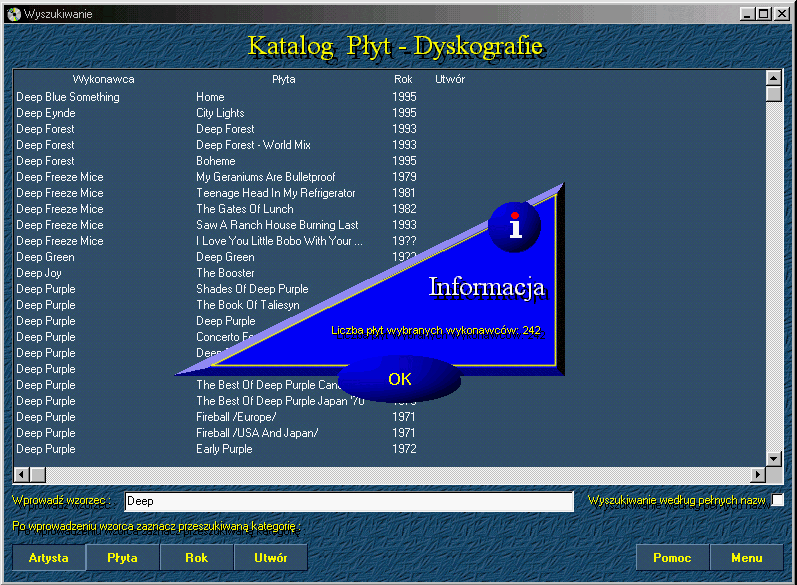Minimize the Wyszukiwanie window
The height and width of the screenshot is (585, 797).
point(746,14)
